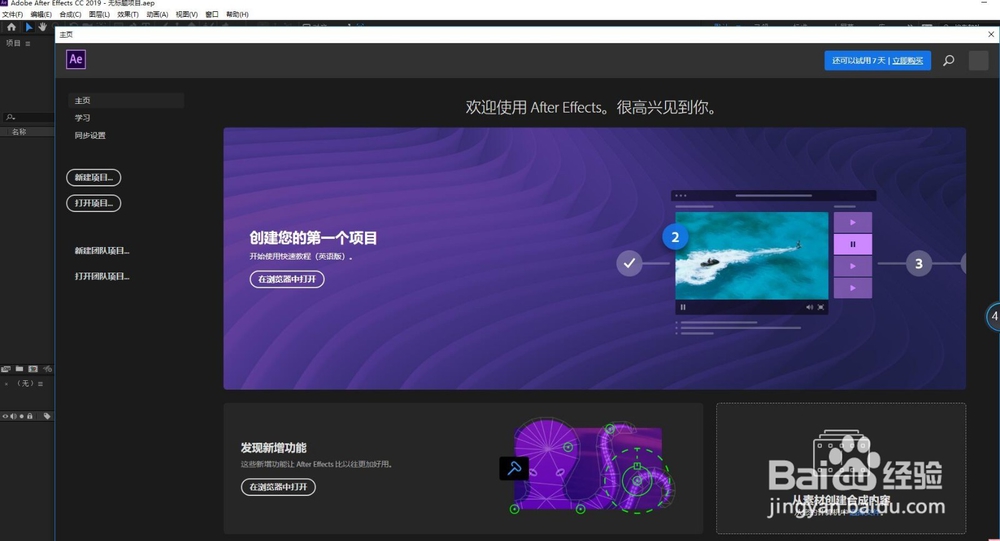This screenshot has width=1000, height=541.
Task: Open the 窗口 menu
Action: (x=212, y=14)
